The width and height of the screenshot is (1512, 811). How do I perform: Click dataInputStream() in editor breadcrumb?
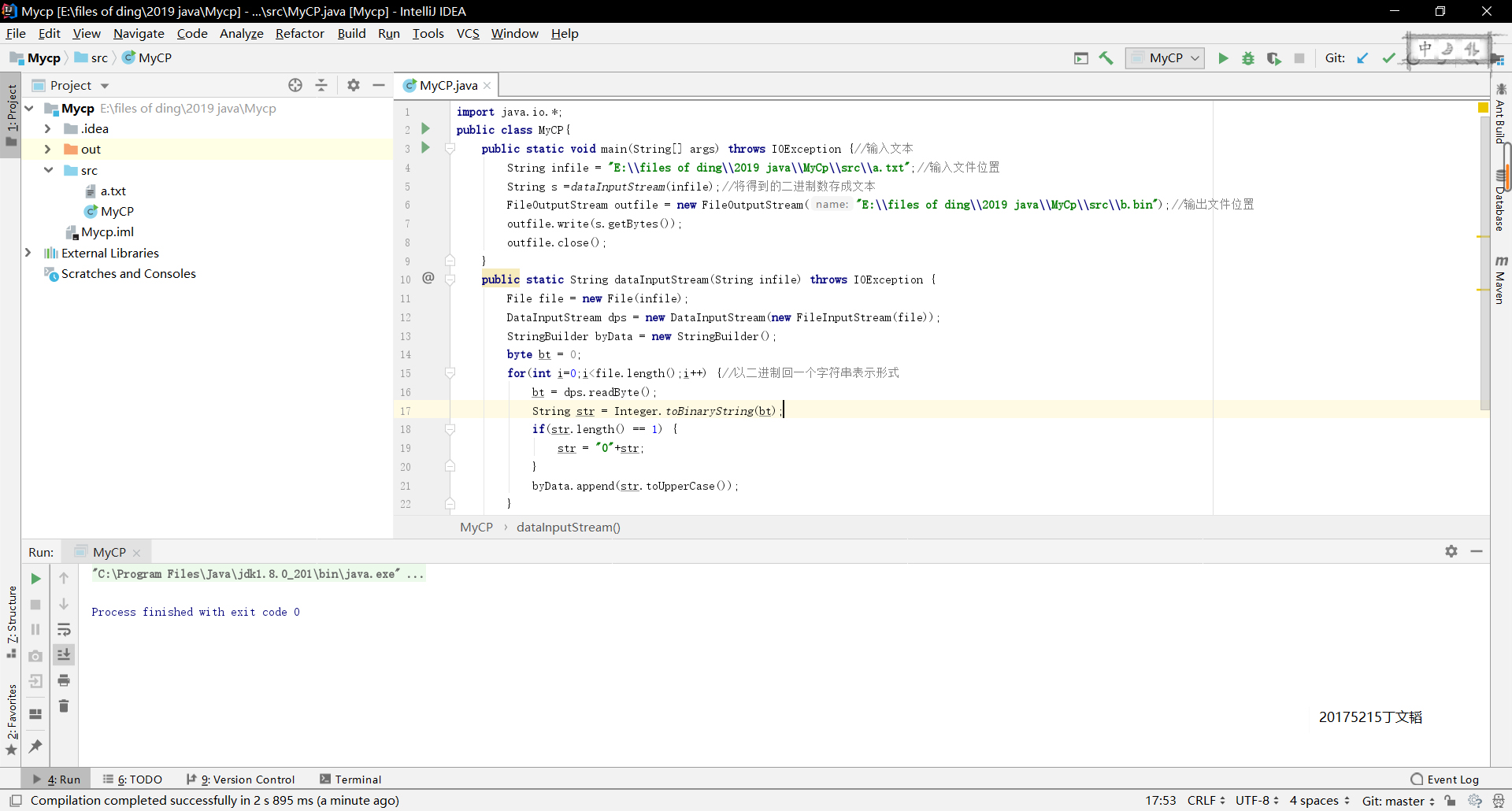click(x=569, y=528)
